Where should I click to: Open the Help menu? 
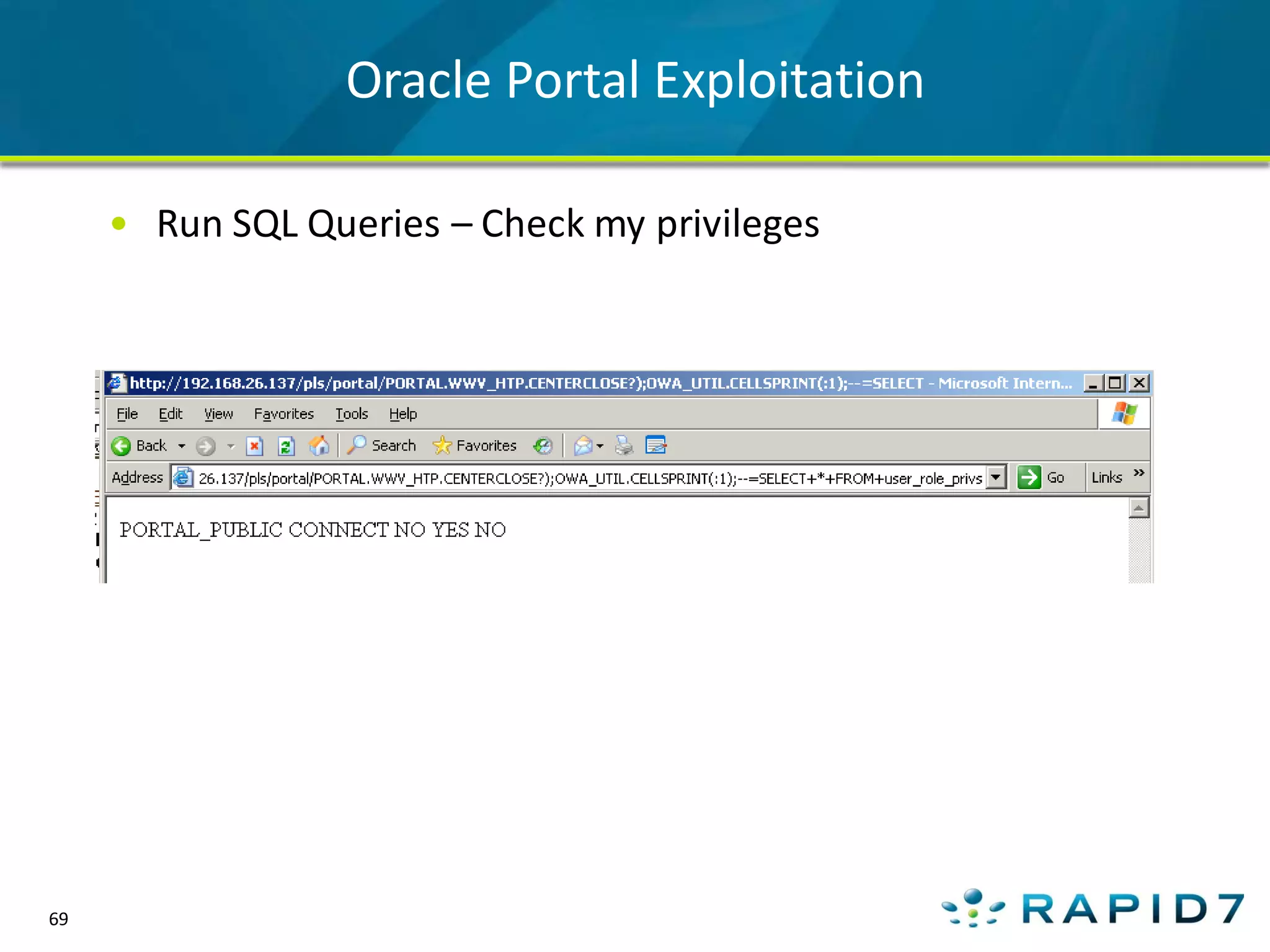point(403,413)
